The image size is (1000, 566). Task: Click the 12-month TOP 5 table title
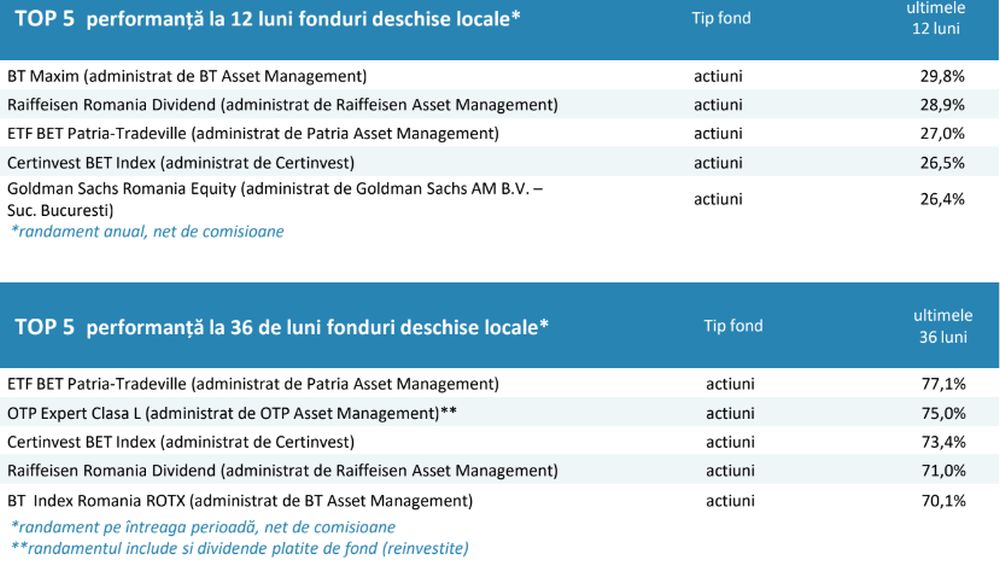[267, 19]
